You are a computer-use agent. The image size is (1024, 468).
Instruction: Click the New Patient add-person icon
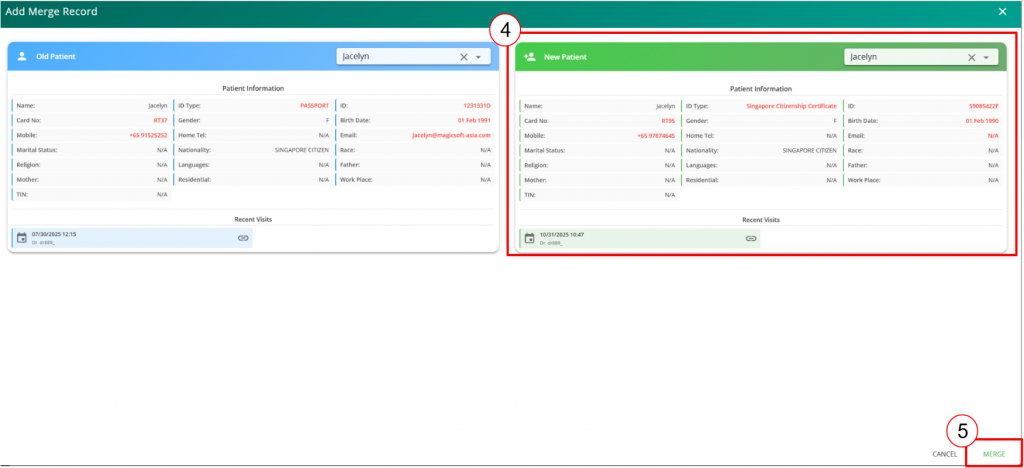tap(529, 58)
